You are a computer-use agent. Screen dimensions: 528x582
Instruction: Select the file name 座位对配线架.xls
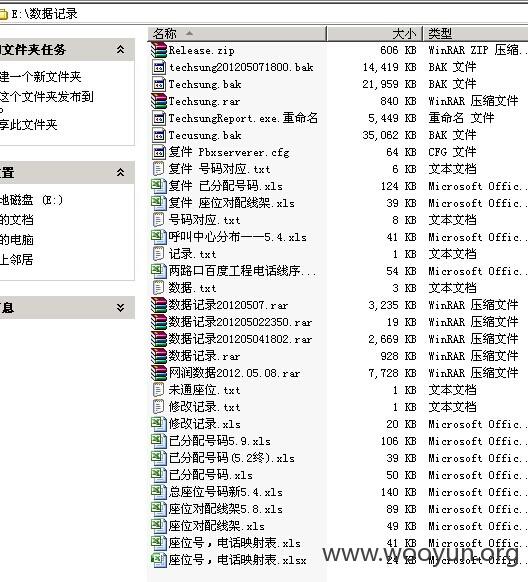pos(217,526)
